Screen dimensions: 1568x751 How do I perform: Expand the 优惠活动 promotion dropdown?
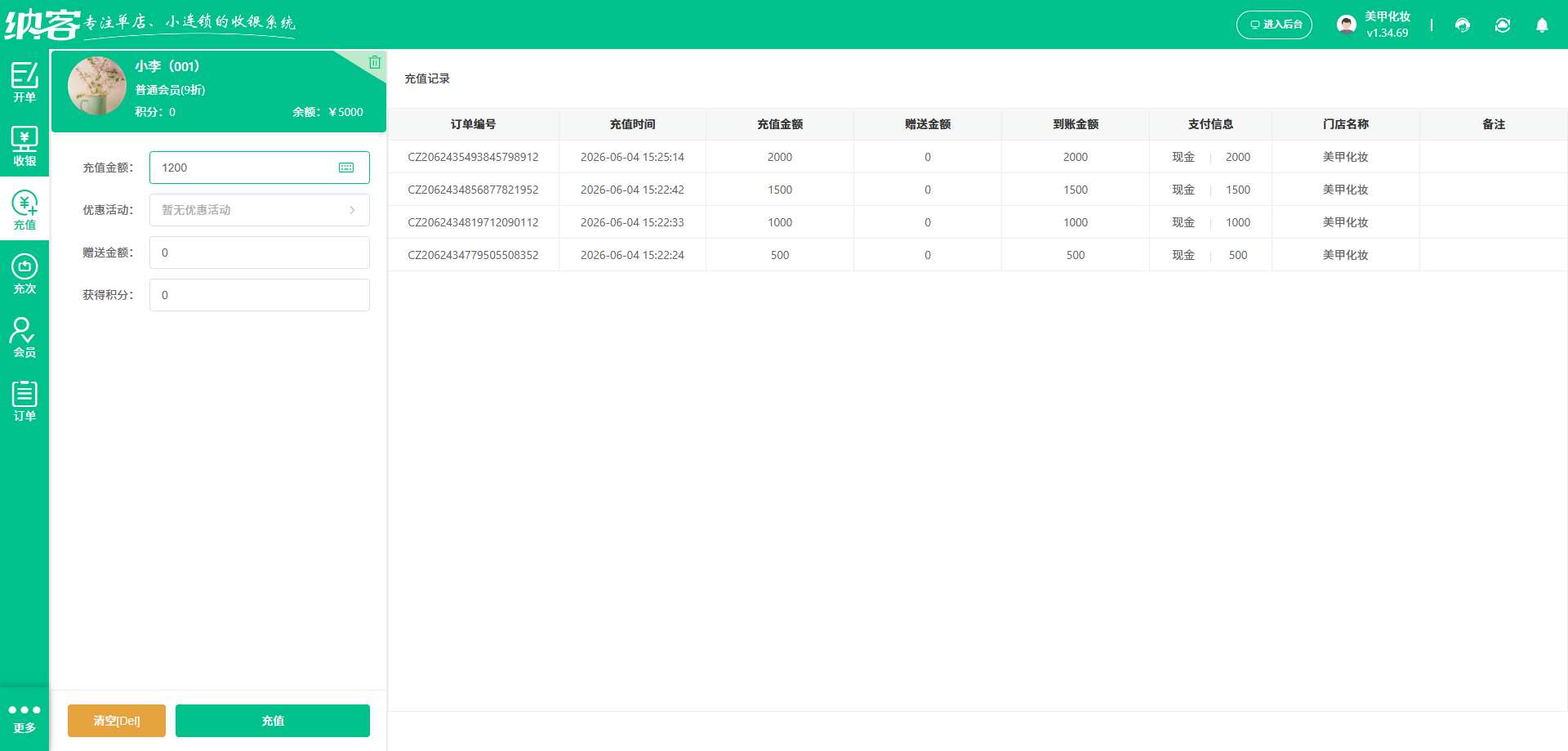260,210
